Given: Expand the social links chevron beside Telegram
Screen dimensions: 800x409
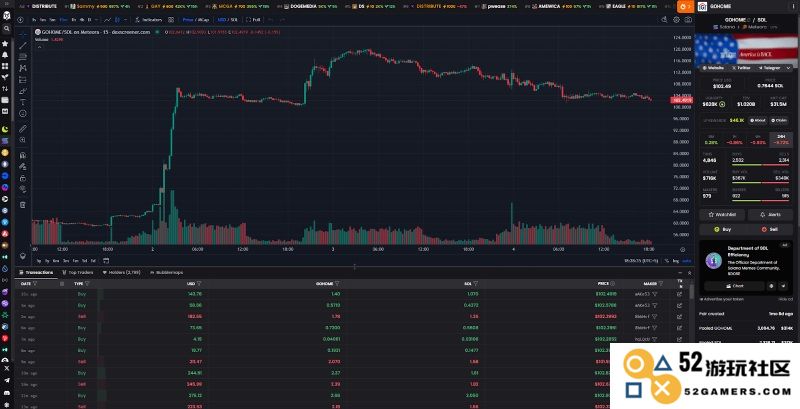Looking at the screenshot, I should [x=789, y=68].
